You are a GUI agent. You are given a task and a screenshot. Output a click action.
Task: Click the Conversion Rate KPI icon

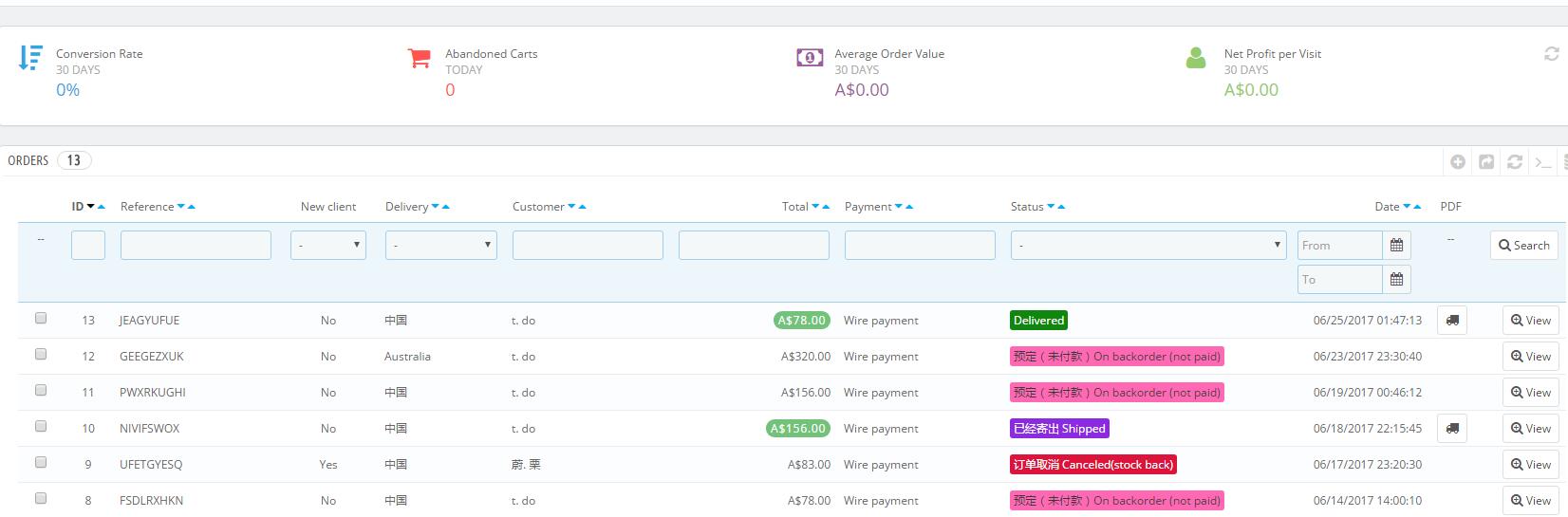pos(30,58)
